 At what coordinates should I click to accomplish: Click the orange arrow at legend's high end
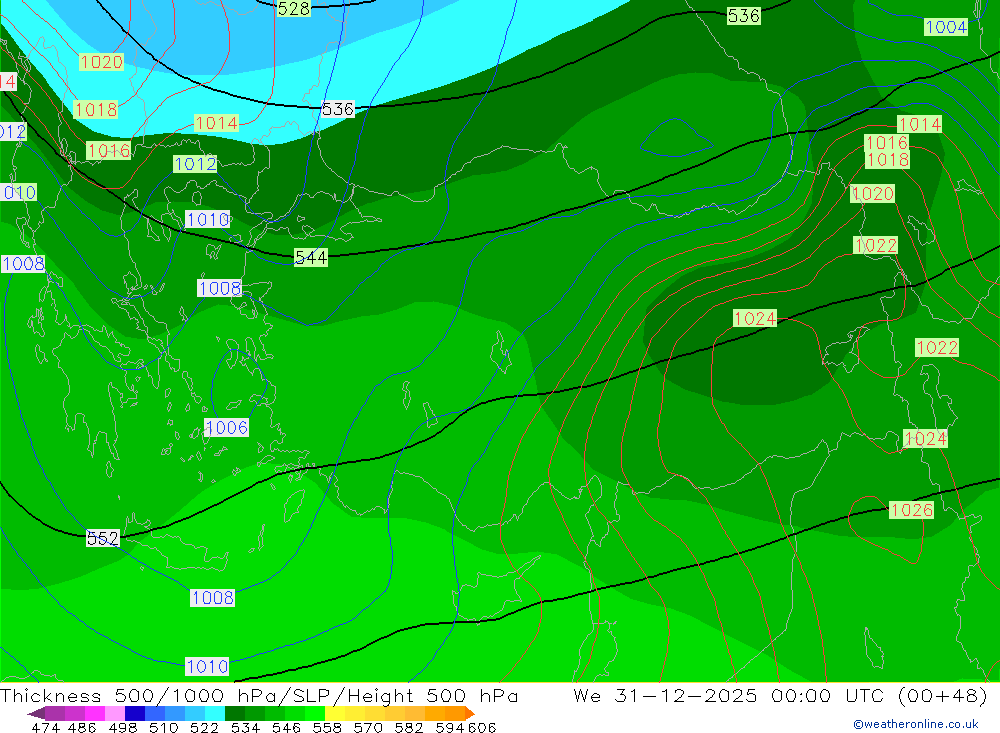point(470,713)
